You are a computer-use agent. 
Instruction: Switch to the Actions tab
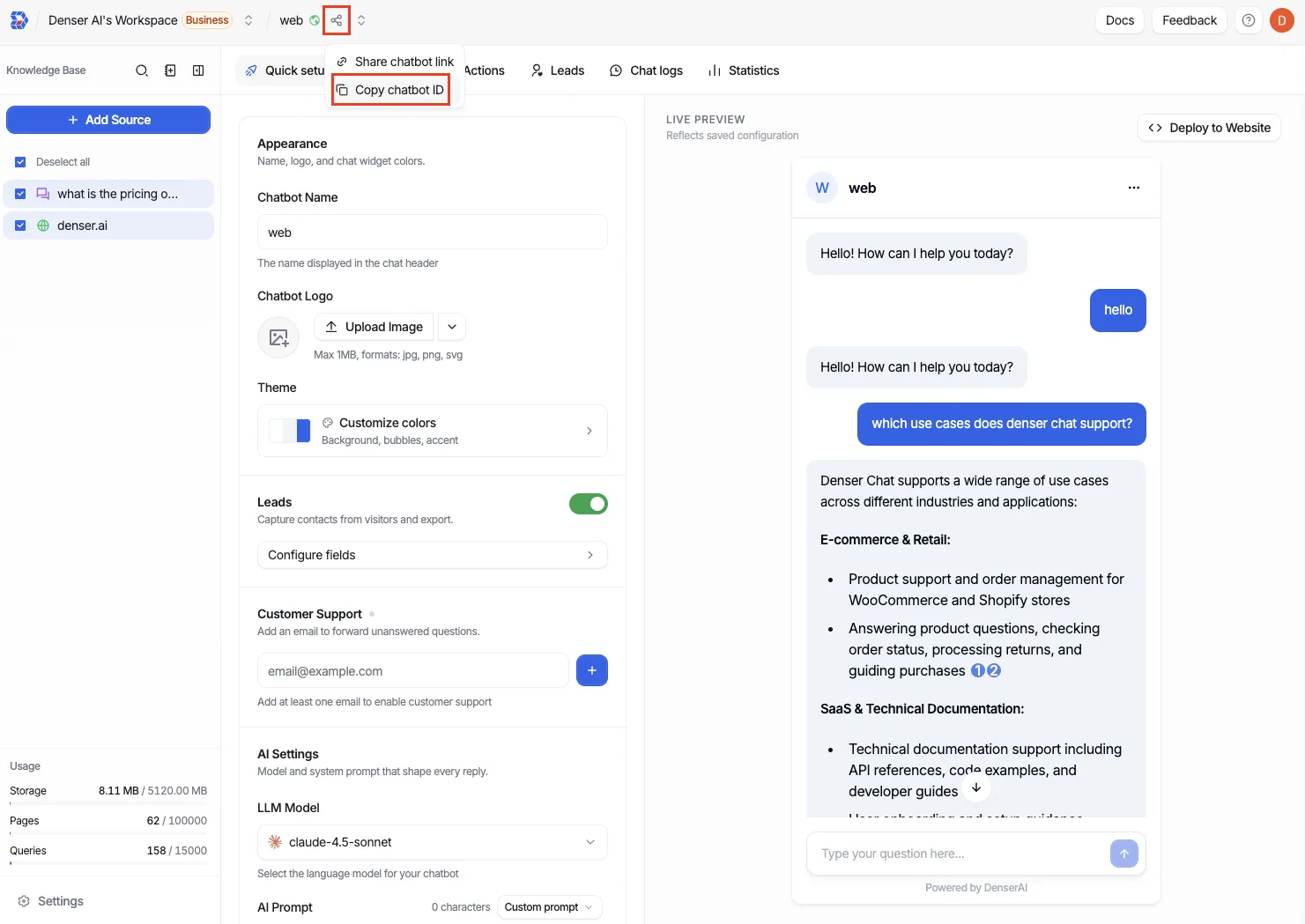point(484,70)
